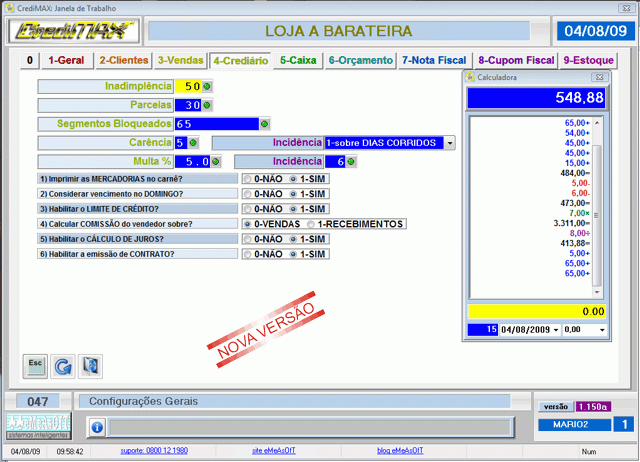Viewport: 640px width, 462px height.
Task: Click the blue refresh arrow icon
Action: (x=62, y=365)
